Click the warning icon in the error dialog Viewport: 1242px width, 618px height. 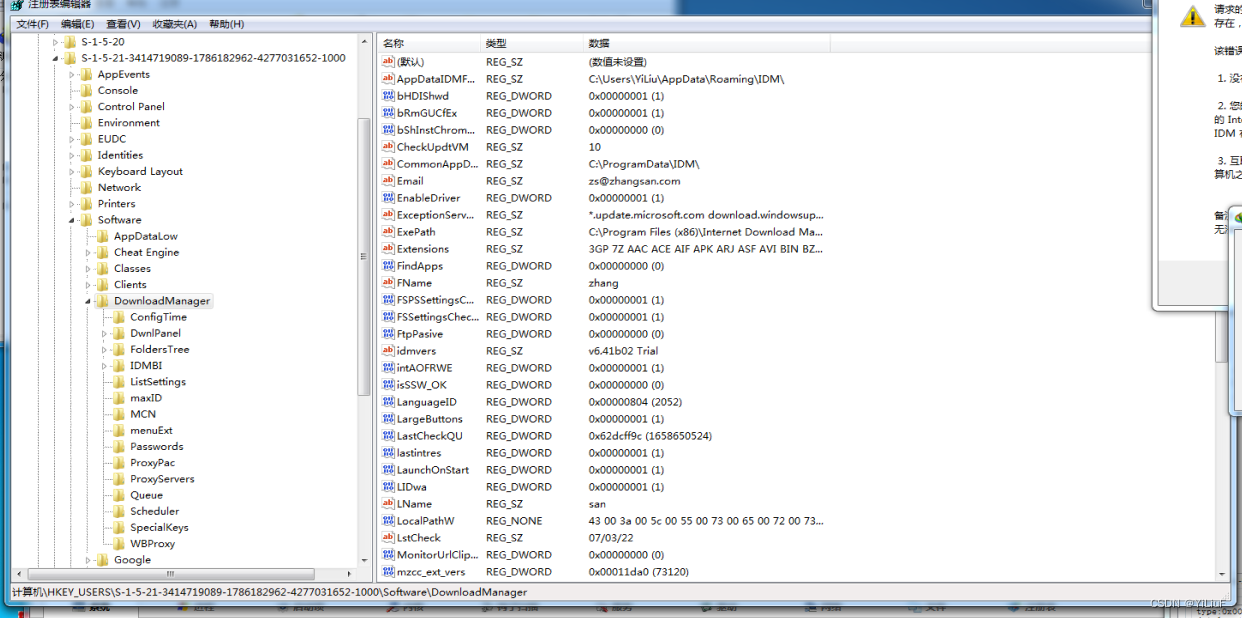click(x=1192, y=15)
